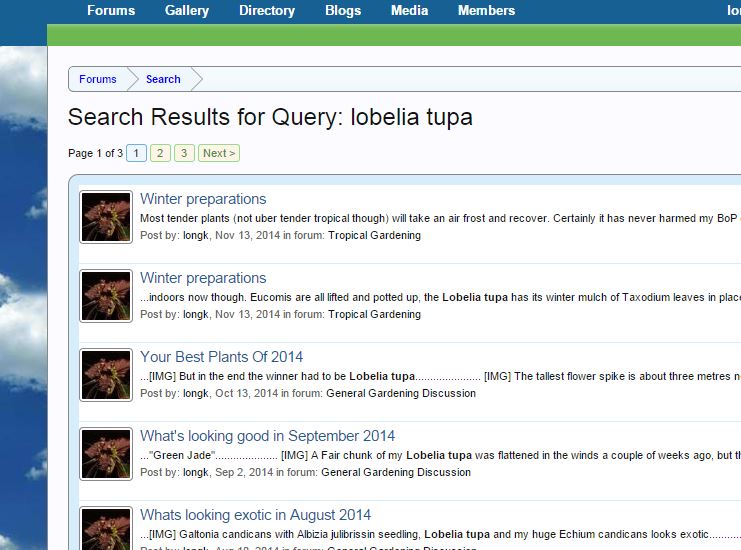Click the Forums breadcrumb link

click(x=98, y=79)
